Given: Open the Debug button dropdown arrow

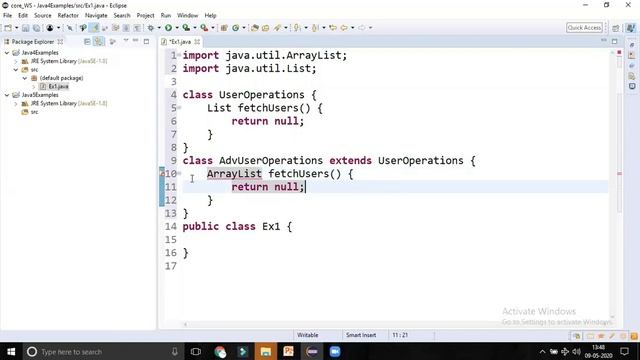Looking at the screenshot, I should (159, 28).
